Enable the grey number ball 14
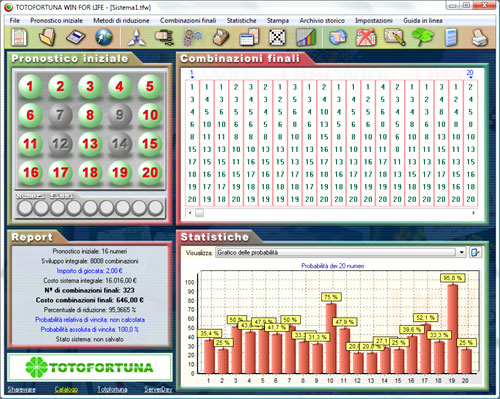 pos(120,144)
